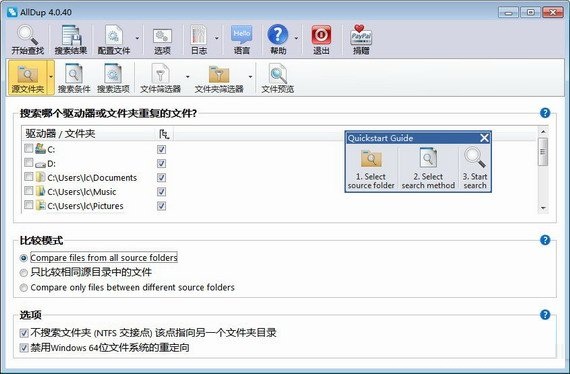
Task: Click the 开始查找 start search icon
Action: 27,40
